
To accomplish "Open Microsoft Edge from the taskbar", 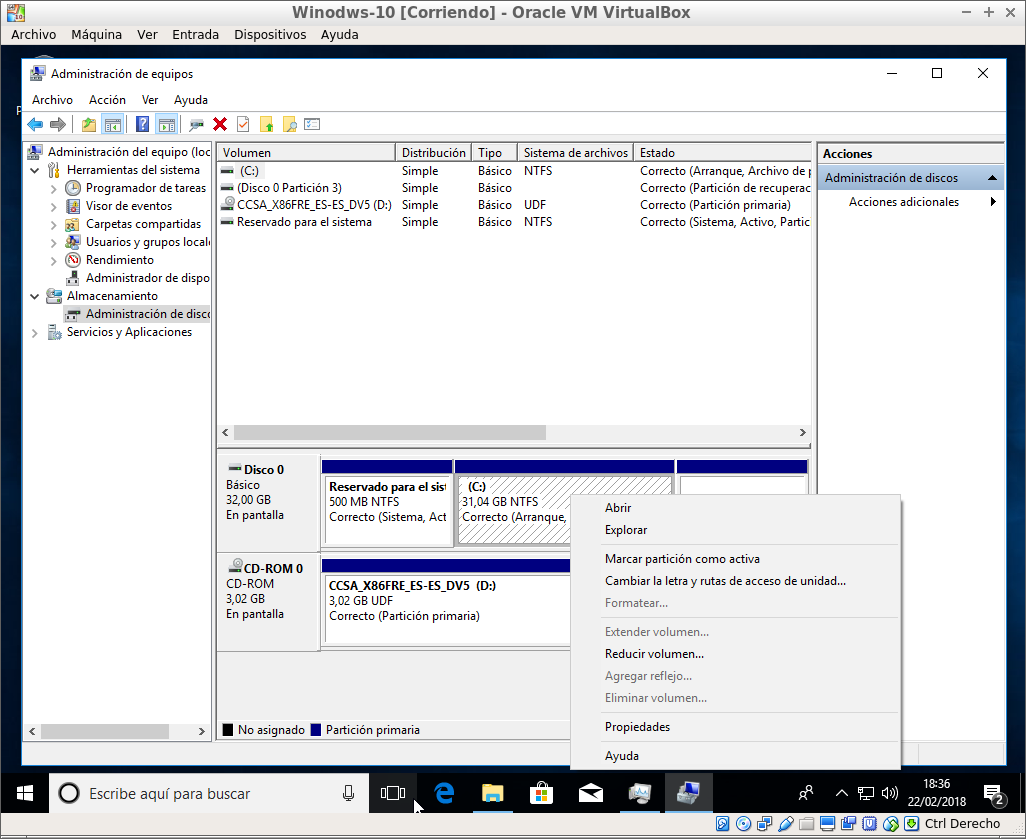I will (443, 792).
